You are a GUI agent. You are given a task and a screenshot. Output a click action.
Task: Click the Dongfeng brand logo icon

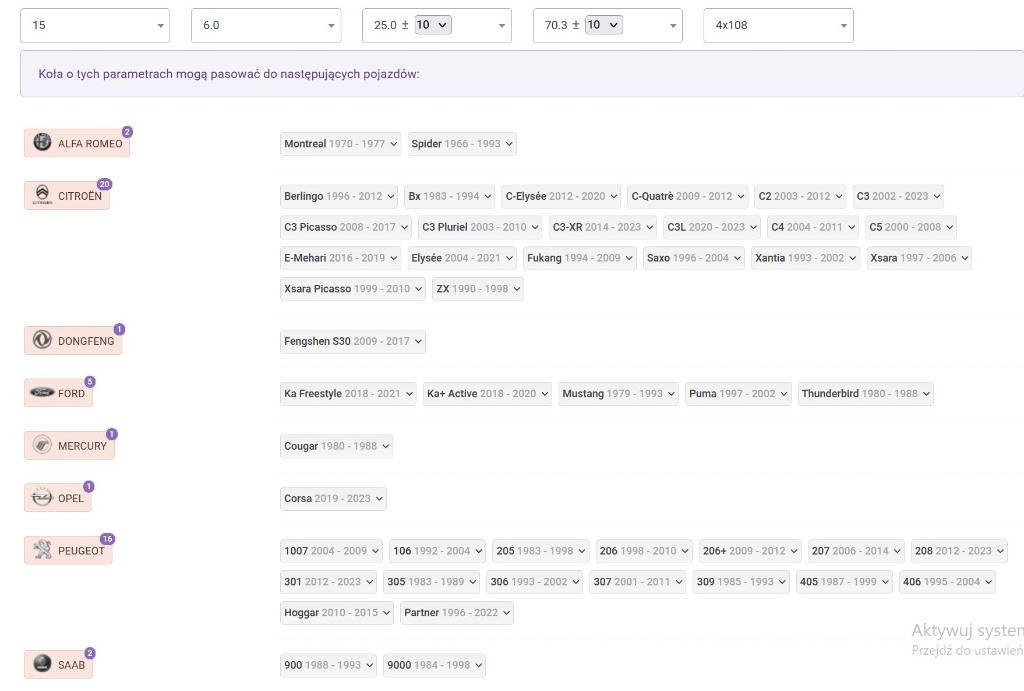[x=42, y=340]
